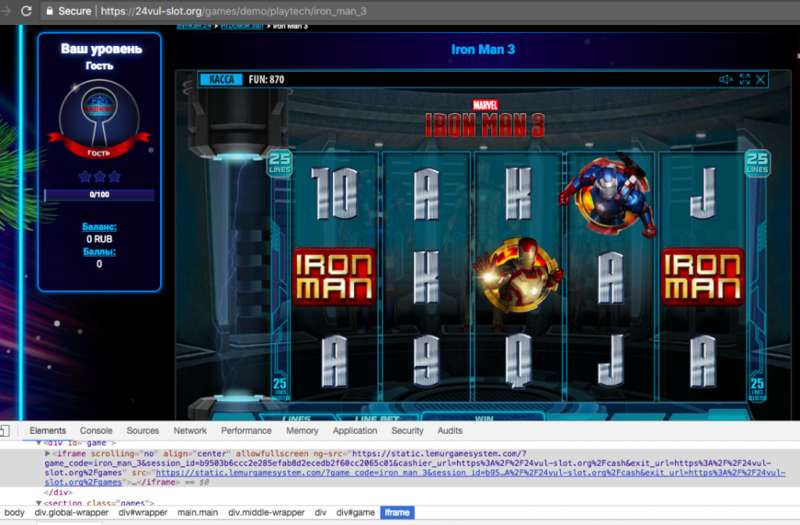Select div#game in the DevTools breadcrumb
The height and width of the screenshot is (525, 800).
pyautogui.click(x=356, y=513)
